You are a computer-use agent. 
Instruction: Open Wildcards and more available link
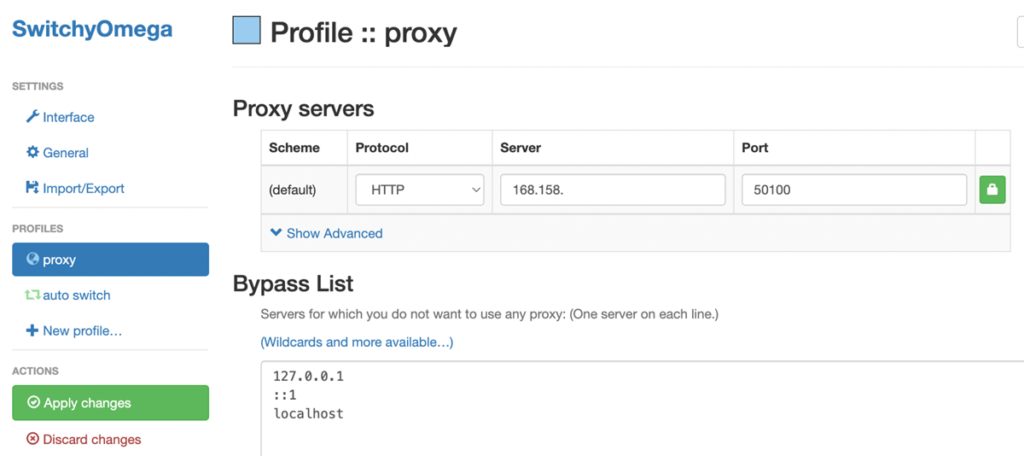357,342
